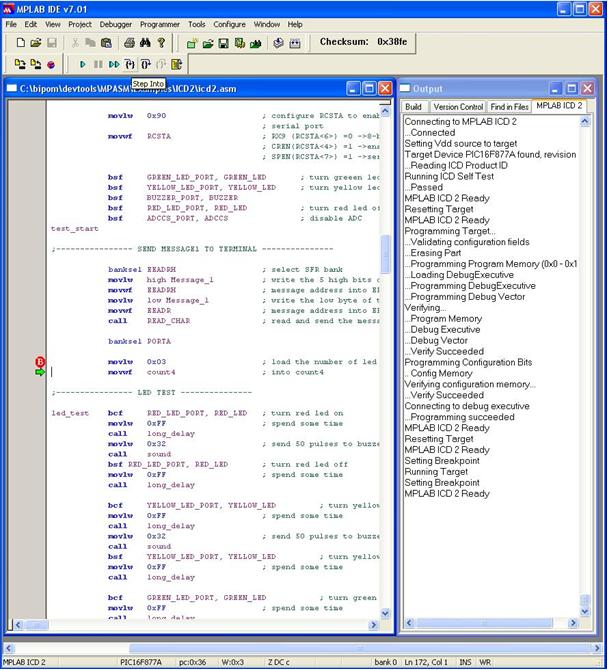The image size is (608, 670).
Task: Click the Program Target Device icon
Action: click(20, 64)
